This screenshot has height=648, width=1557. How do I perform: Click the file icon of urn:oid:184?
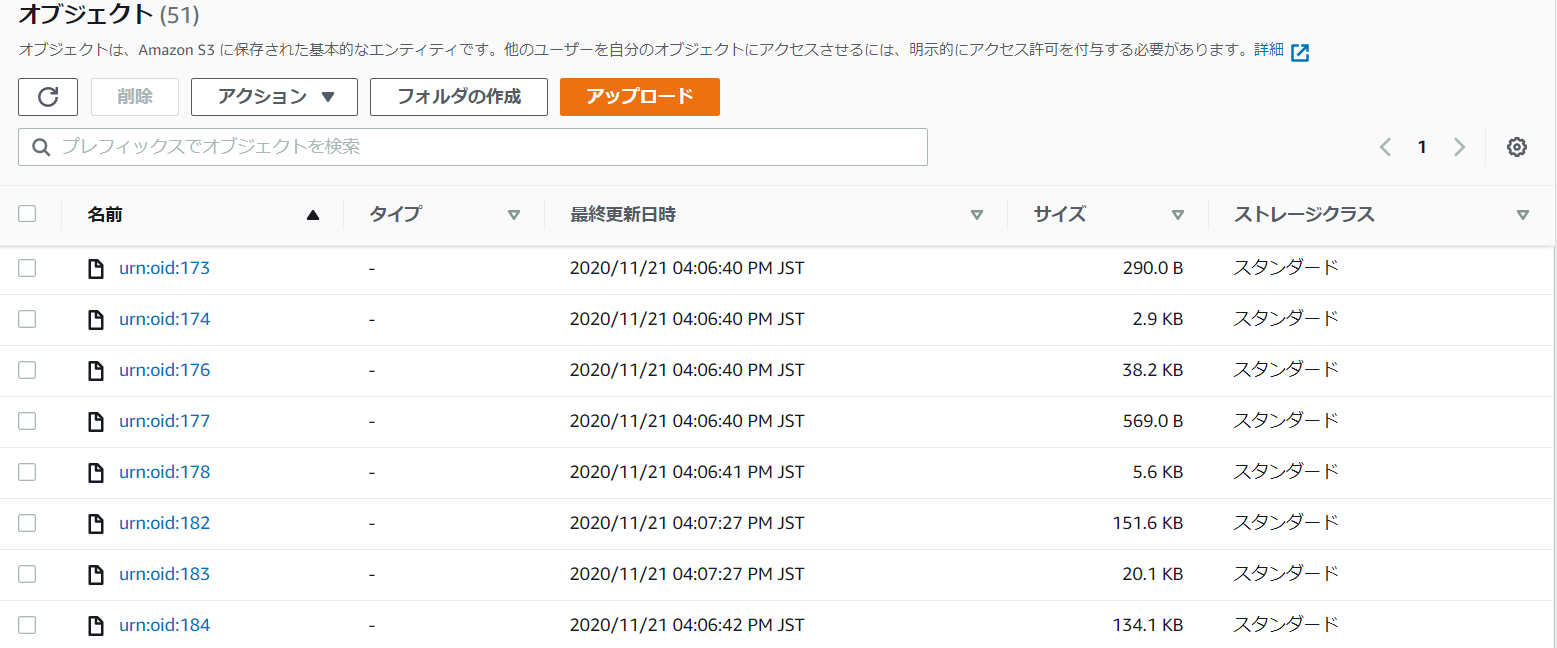tap(96, 625)
